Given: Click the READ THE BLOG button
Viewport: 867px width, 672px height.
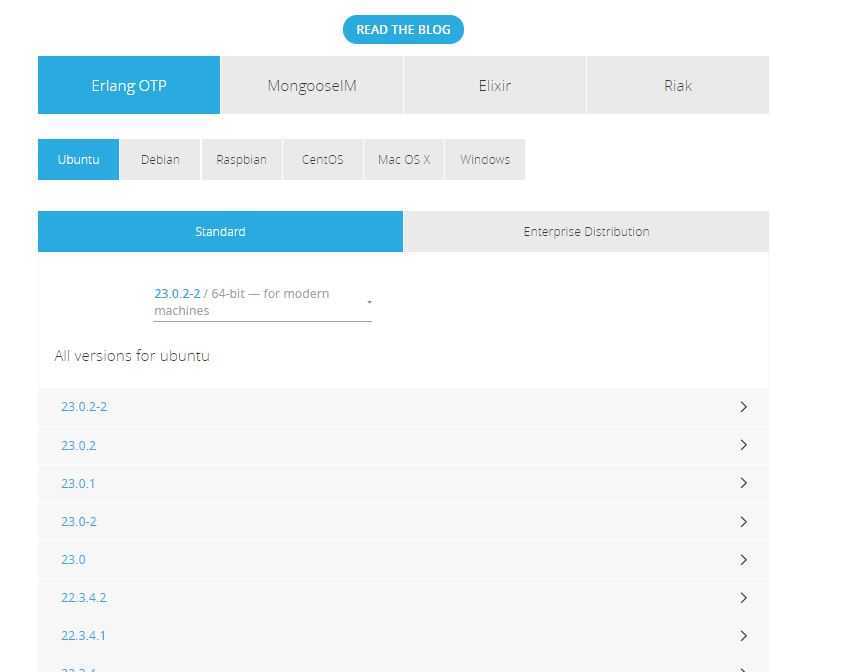Looking at the screenshot, I should point(403,29).
